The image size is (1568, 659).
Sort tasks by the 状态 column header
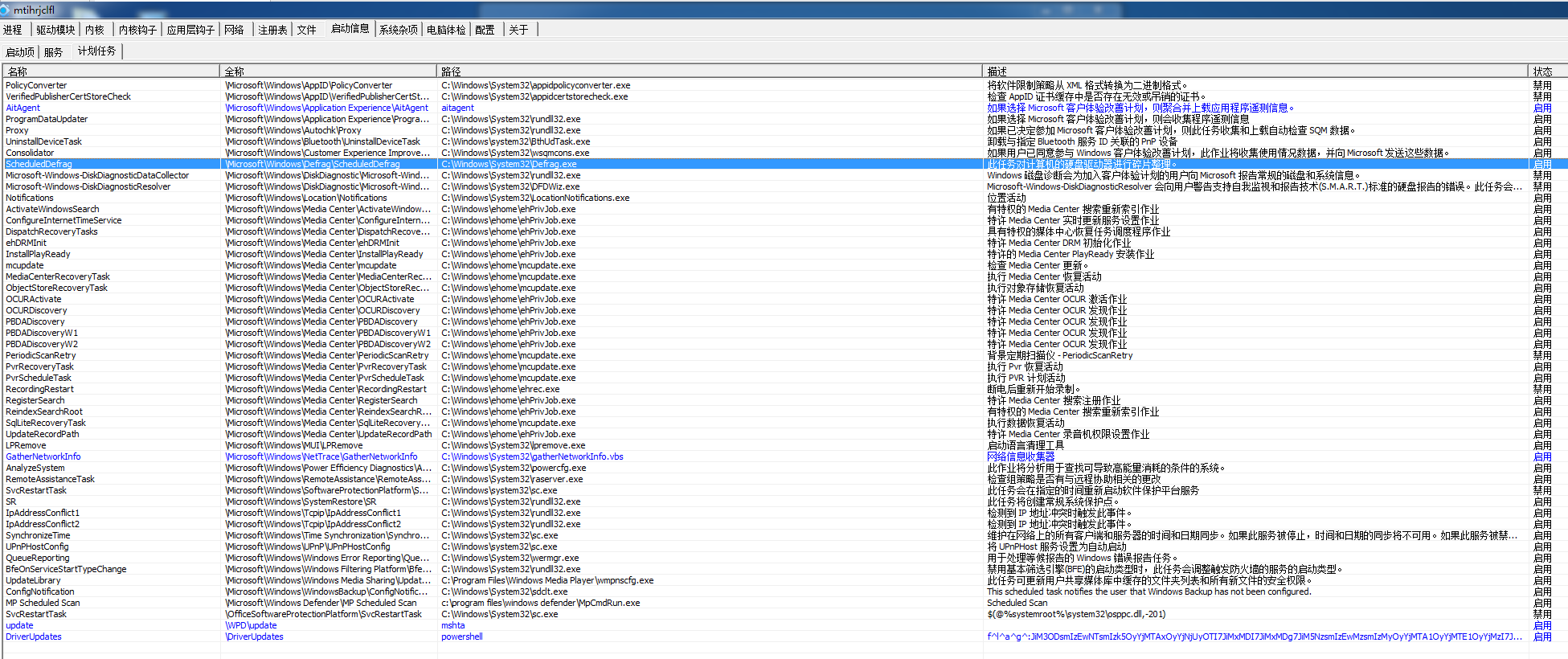[1543, 72]
